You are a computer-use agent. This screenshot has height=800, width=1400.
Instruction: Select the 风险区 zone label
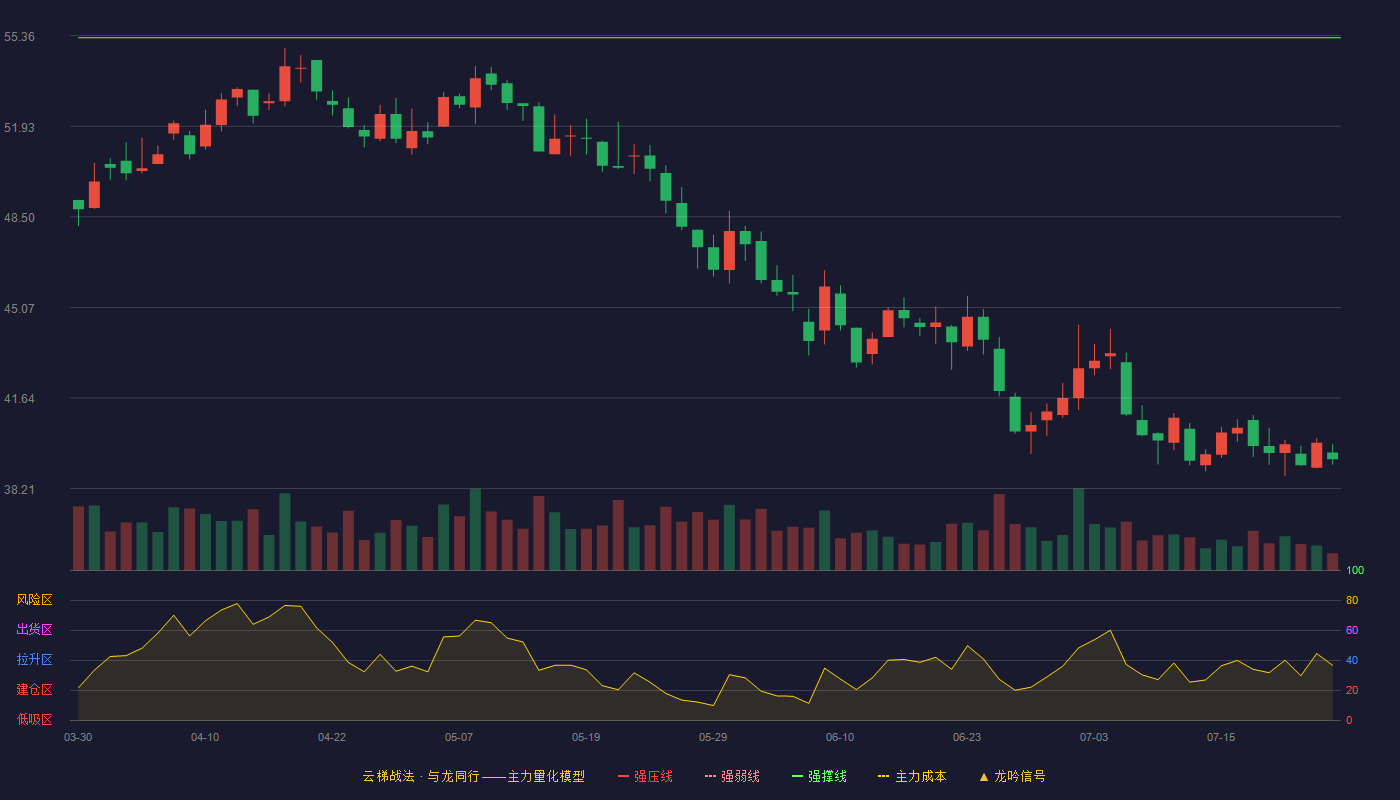(34, 600)
